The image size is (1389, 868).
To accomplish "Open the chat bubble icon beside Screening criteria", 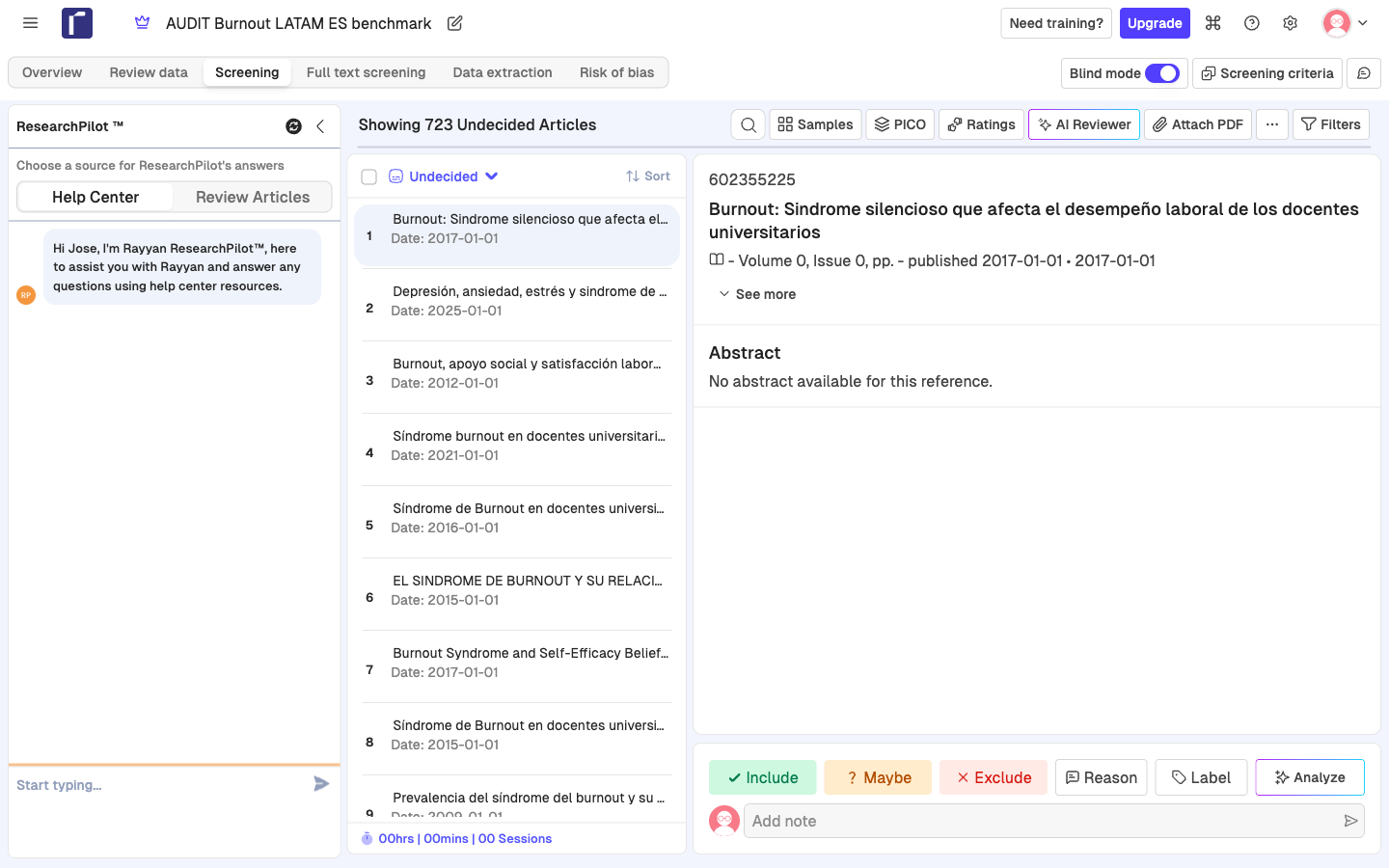I will pyautogui.click(x=1364, y=73).
